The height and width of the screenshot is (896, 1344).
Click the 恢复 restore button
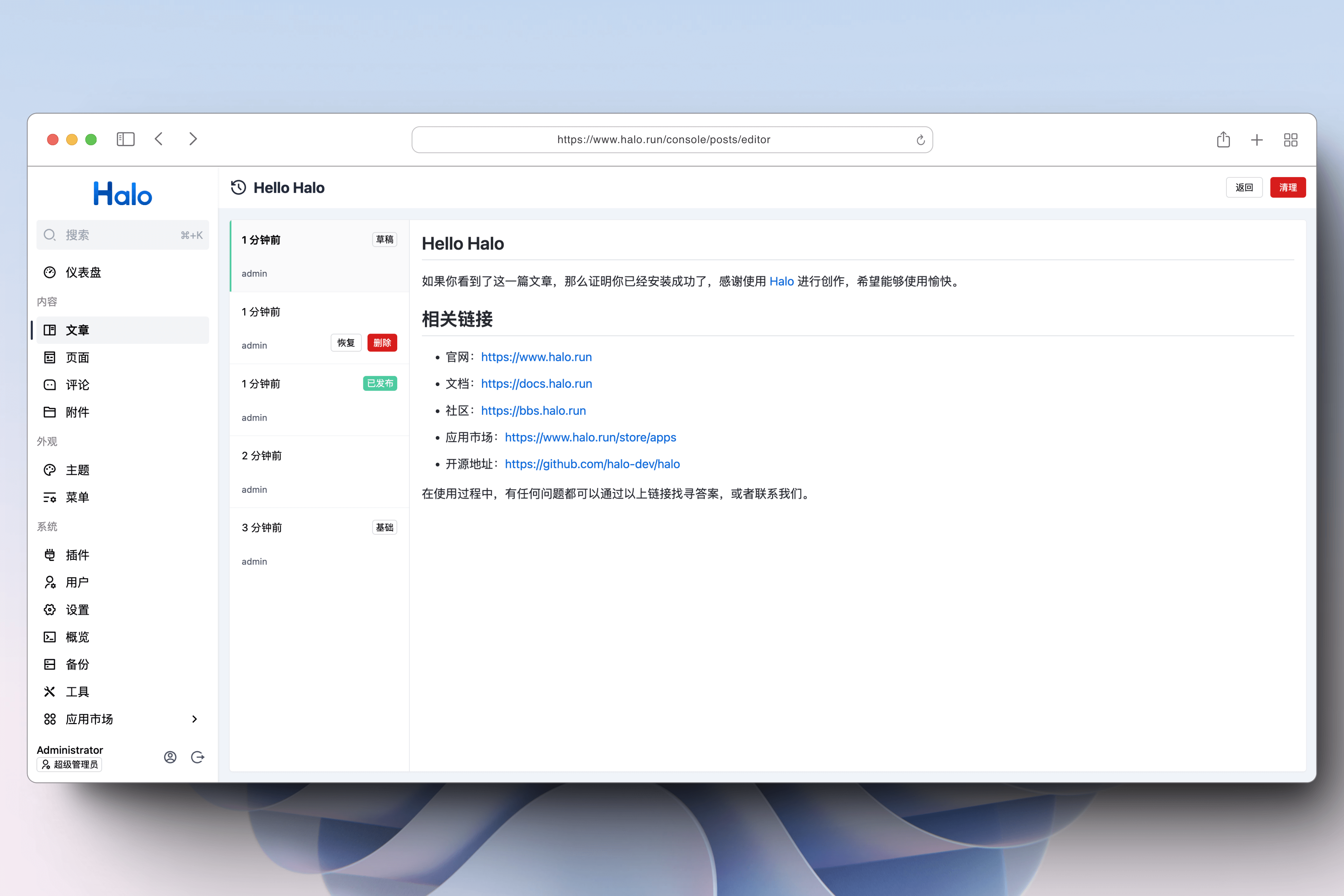pos(346,343)
